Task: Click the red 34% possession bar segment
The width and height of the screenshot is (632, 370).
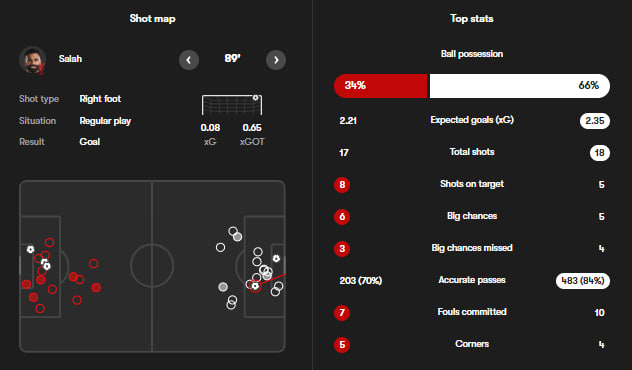Action: click(x=380, y=86)
